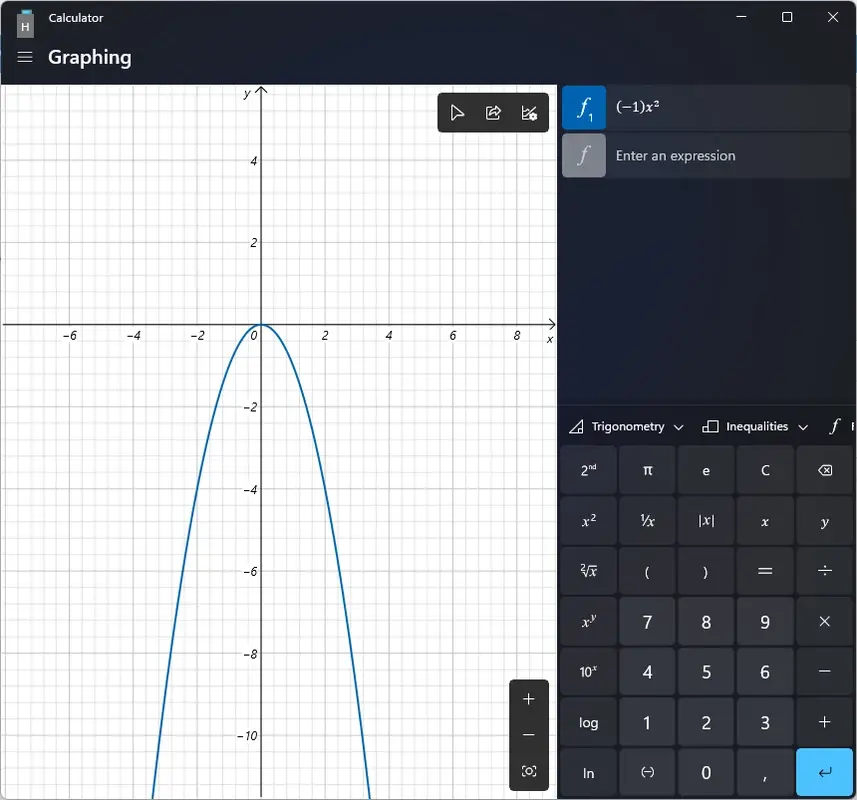Click the fit-graph-to-view icon near zoom controls
This screenshot has height=800, width=857.
(x=528, y=771)
